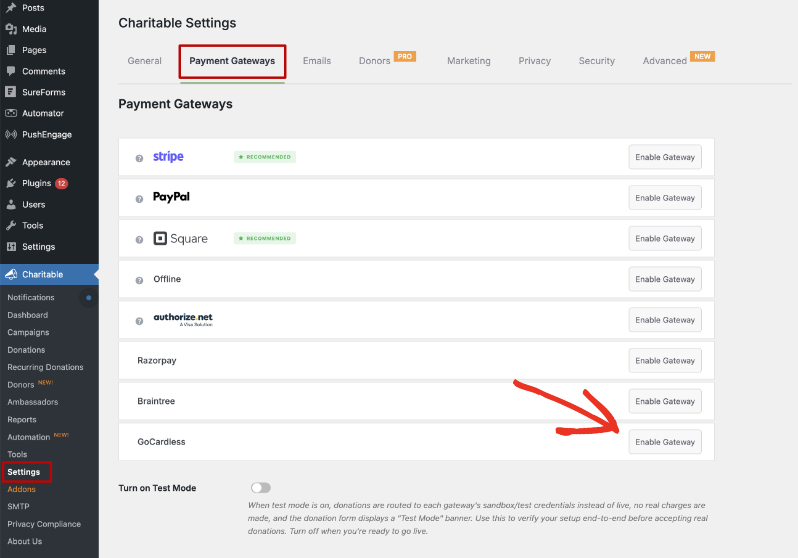The image size is (798, 558).
Task: Click the PushEngage signal icon
Action: 11,134
